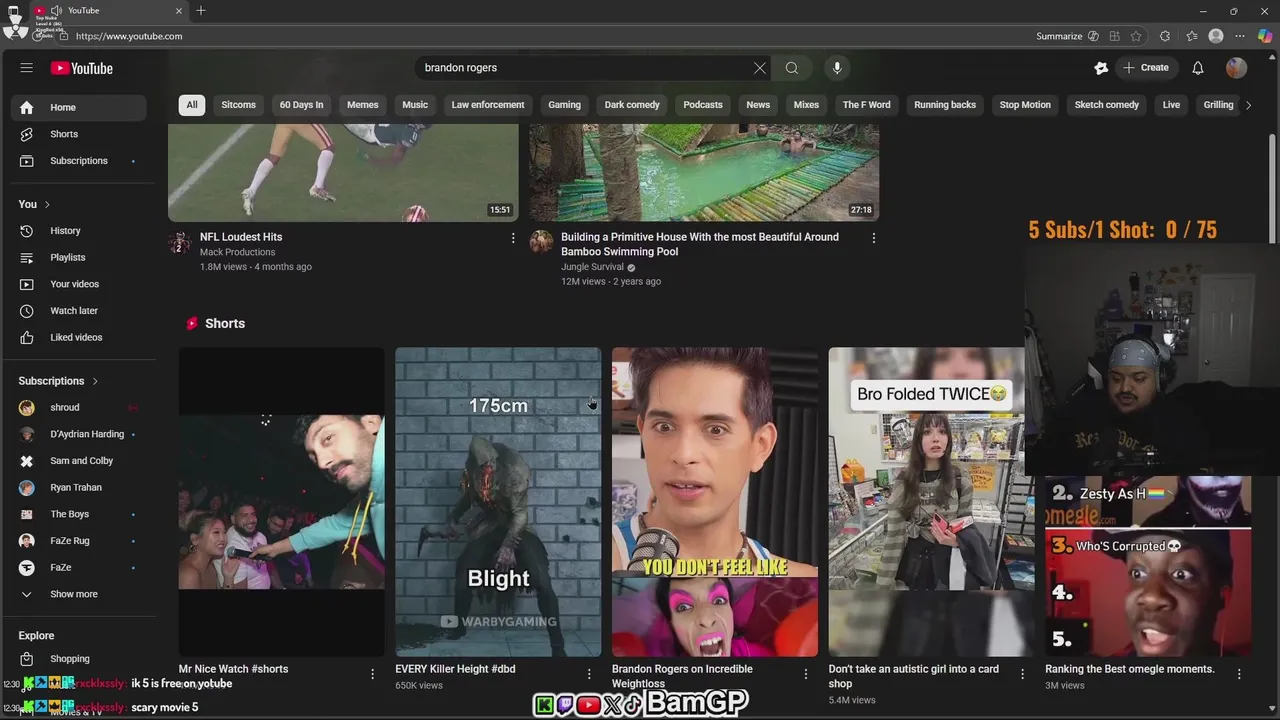Select the Memes filter chip
The height and width of the screenshot is (720, 1280).
coord(362,105)
